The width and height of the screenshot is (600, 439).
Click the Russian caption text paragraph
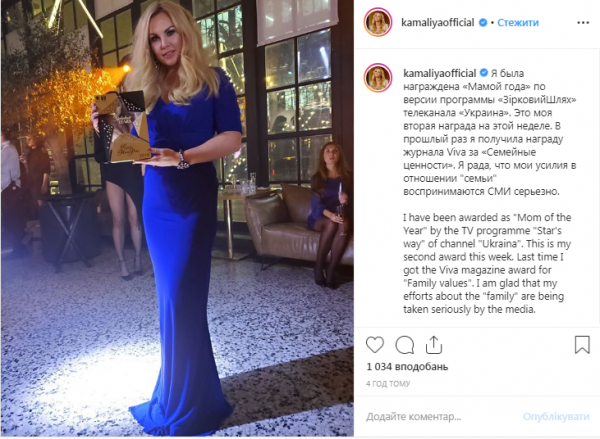[x=489, y=132]
